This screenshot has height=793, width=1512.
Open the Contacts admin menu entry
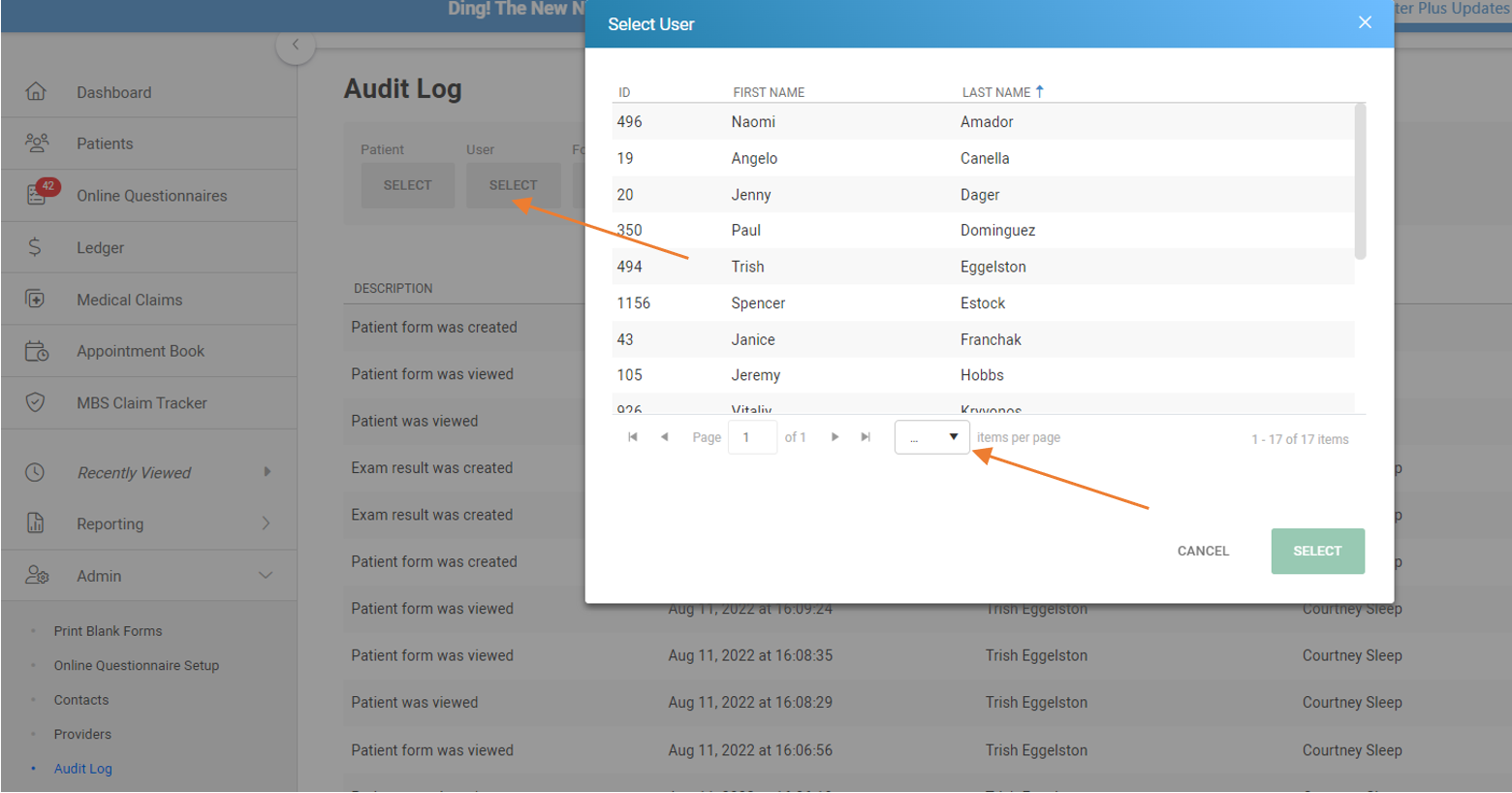80,699
